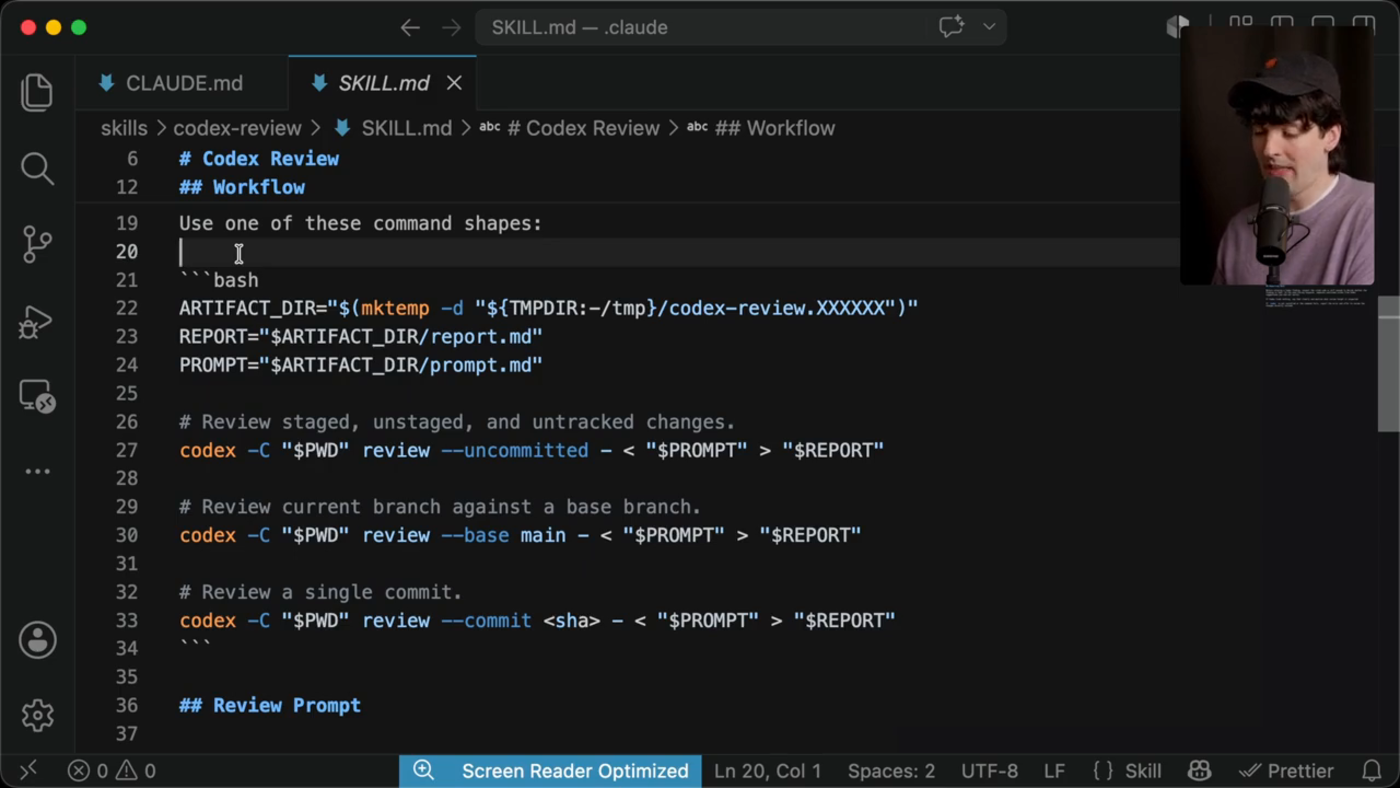
Task: Open the Accounts menu icon
Action: pos(37,640)
